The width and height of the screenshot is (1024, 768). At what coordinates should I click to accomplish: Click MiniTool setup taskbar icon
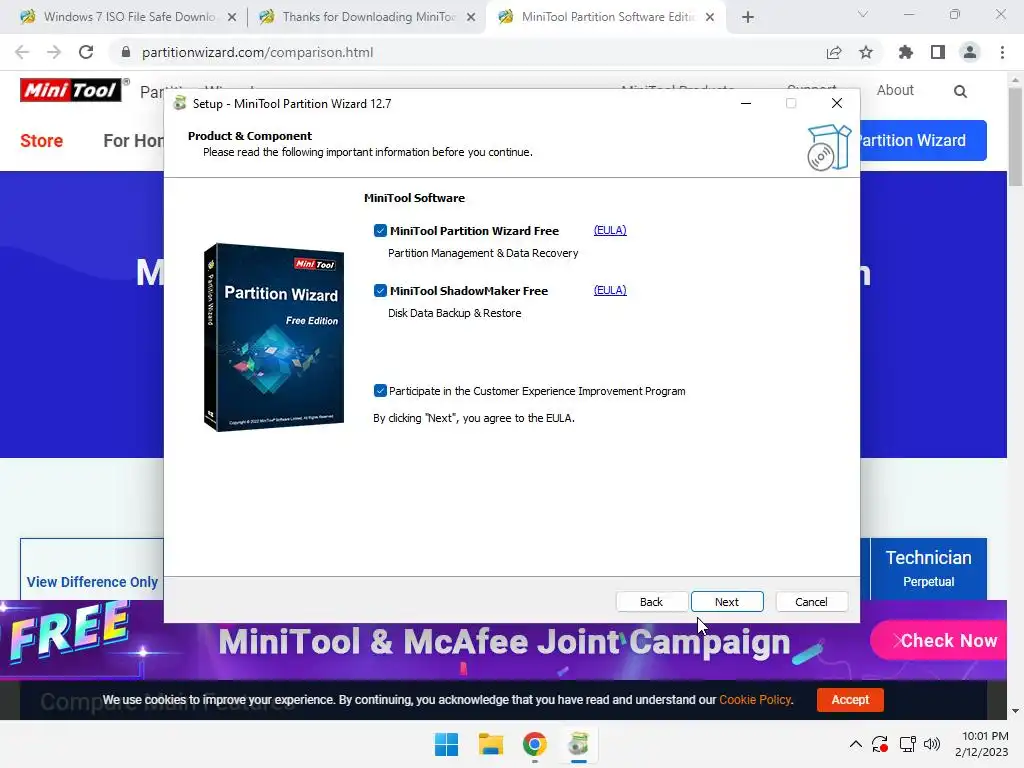coord(578,744)
